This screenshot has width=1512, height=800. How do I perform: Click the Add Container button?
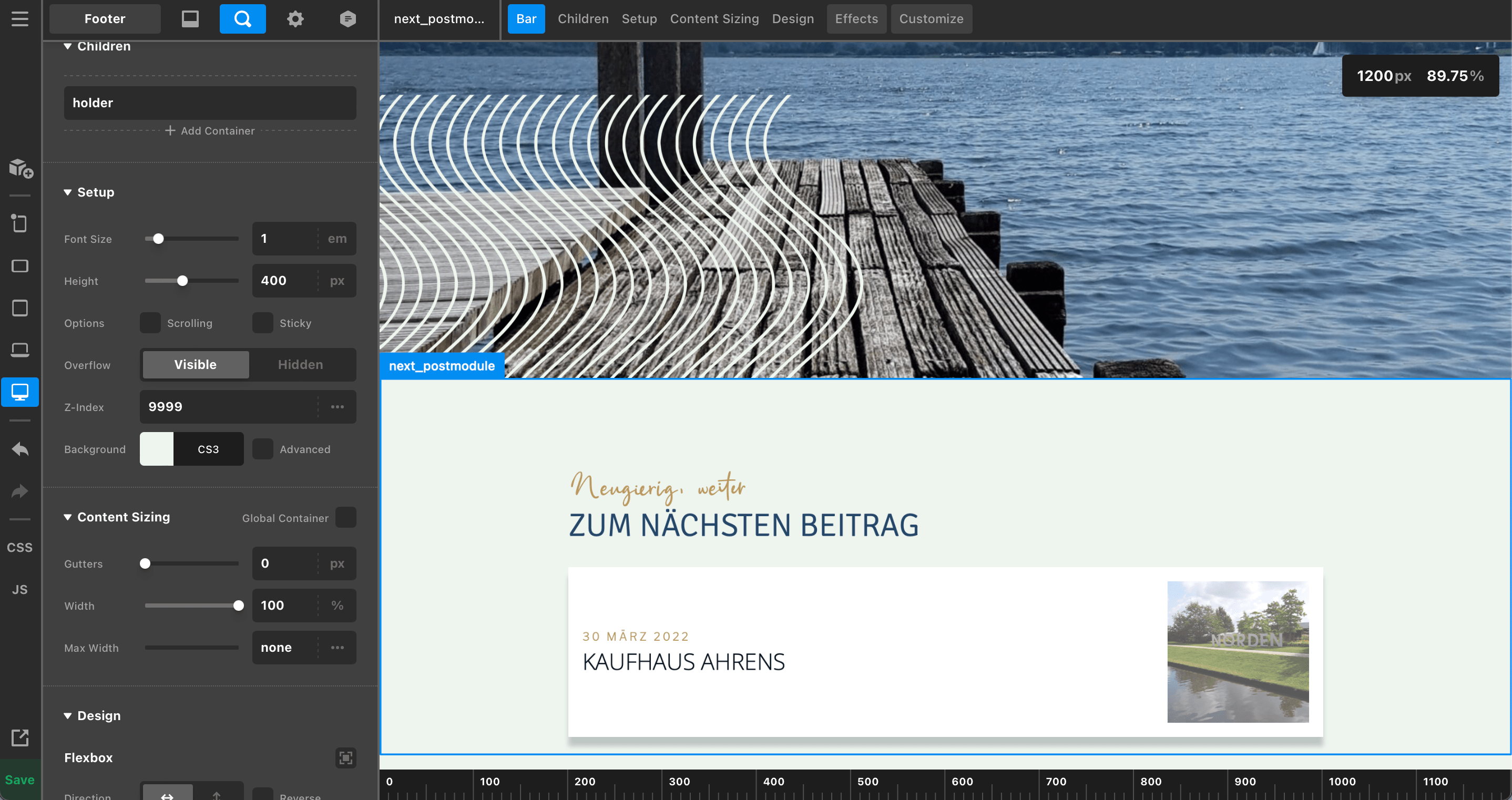point(210,131)
